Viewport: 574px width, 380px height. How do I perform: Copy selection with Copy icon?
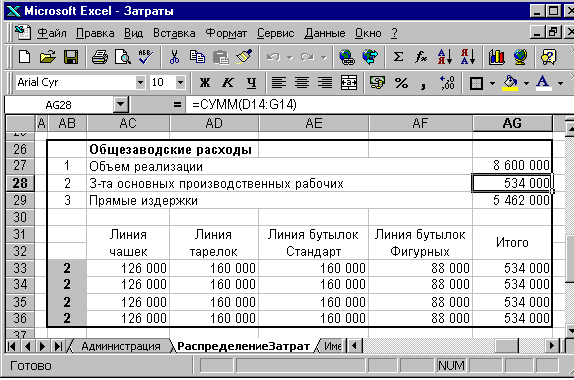[197, 57]
